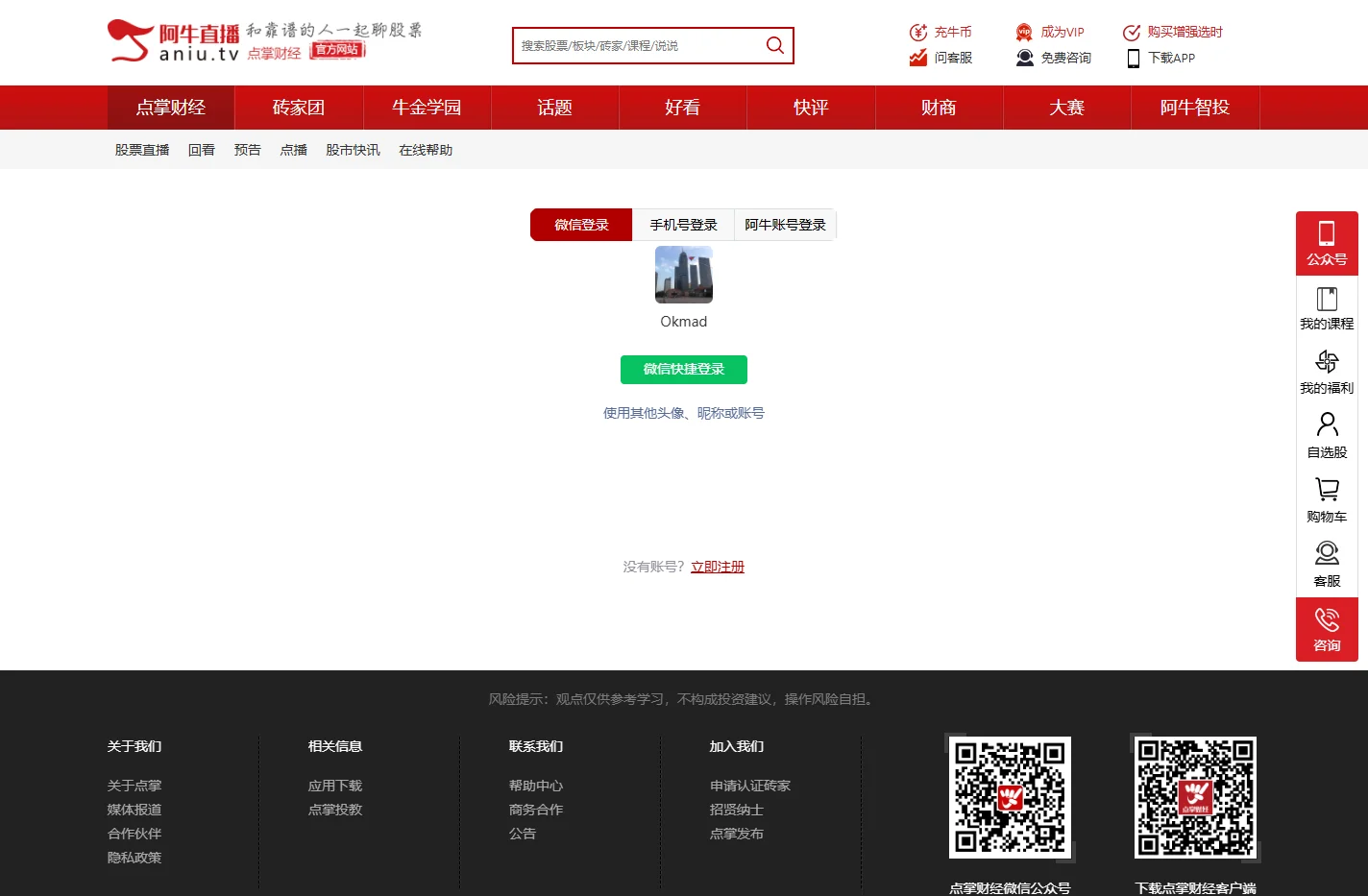
Task: Switch to the 阿牛账号登录 tab
Action: coord(785,225)
